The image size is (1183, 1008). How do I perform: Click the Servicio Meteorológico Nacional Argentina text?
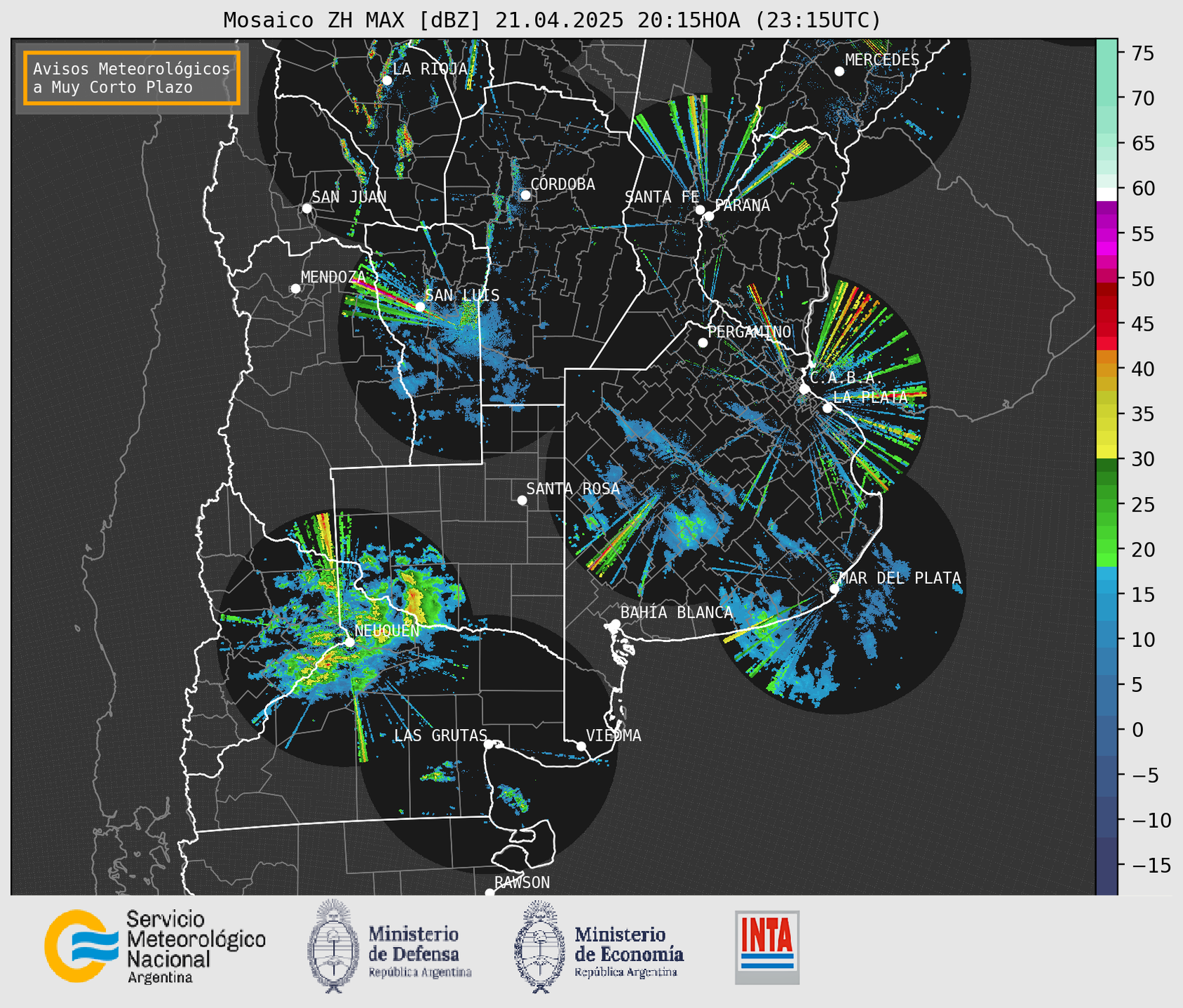click(x=196, y=947)
